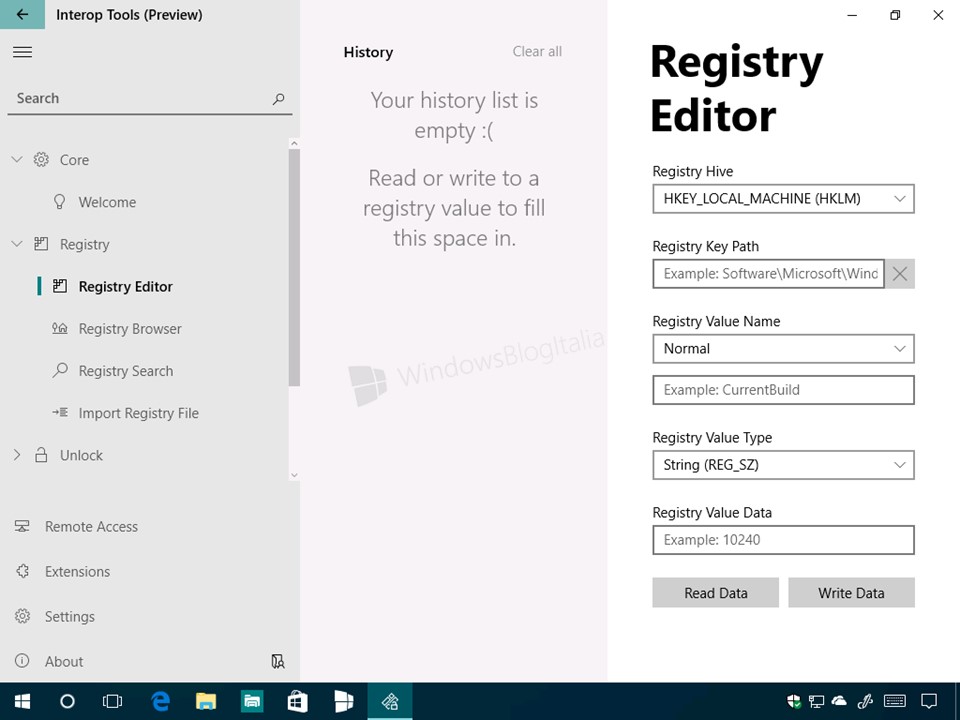Select Registry Editor in the sidebar
This screenshot has height=720, width=960.
click(x=126, y=286)
